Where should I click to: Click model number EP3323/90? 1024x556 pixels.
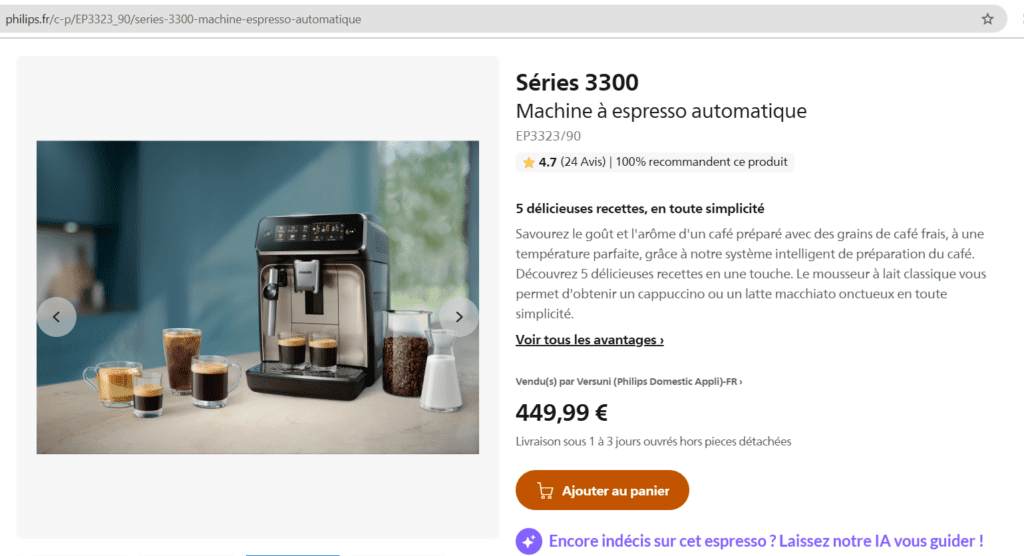[548, 136]
